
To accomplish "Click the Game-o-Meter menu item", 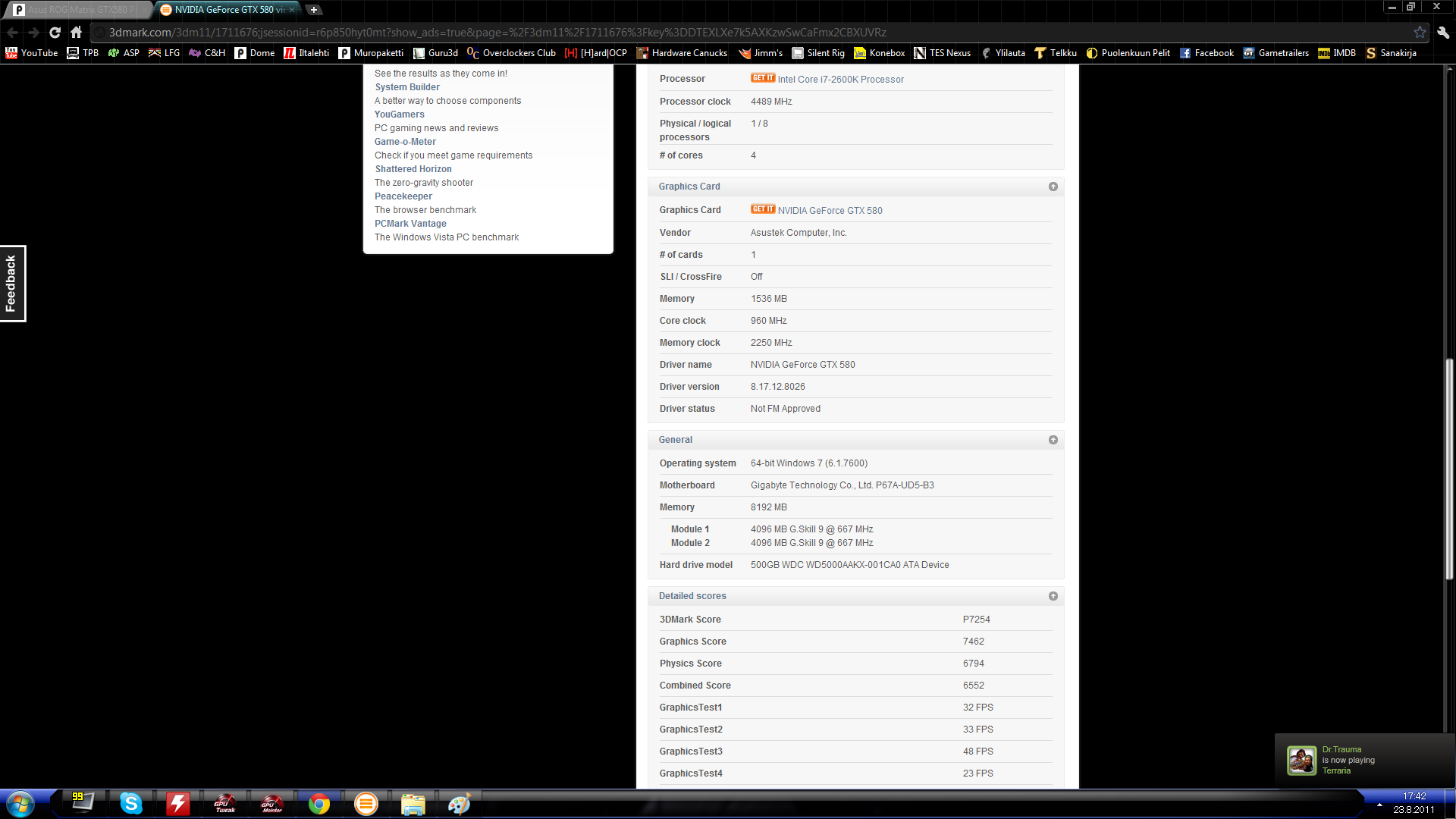I will [x=404, y=141].
